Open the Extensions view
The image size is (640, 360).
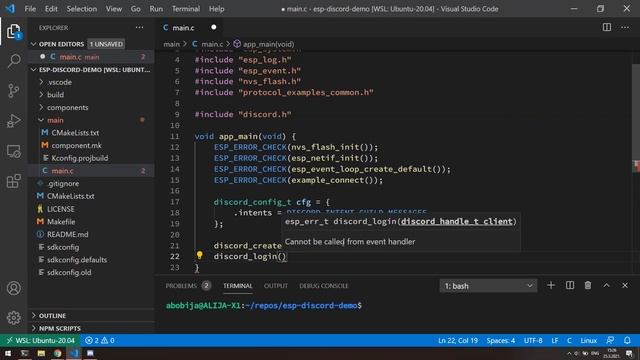pyautogui.click(x=13, y=181)
